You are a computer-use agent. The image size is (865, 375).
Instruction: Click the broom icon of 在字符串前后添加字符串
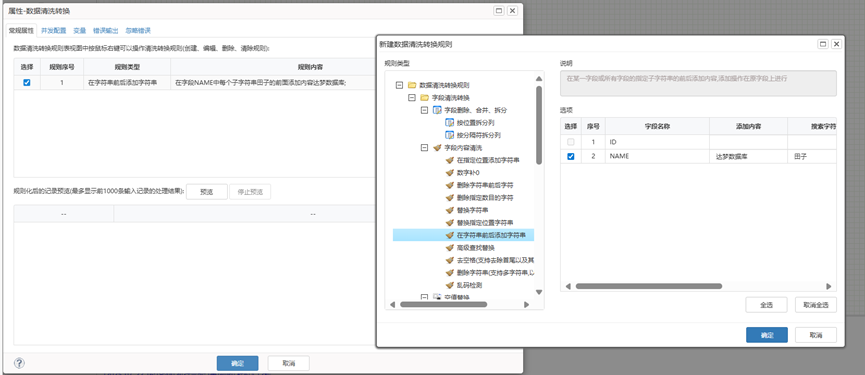tap(449, 235)
